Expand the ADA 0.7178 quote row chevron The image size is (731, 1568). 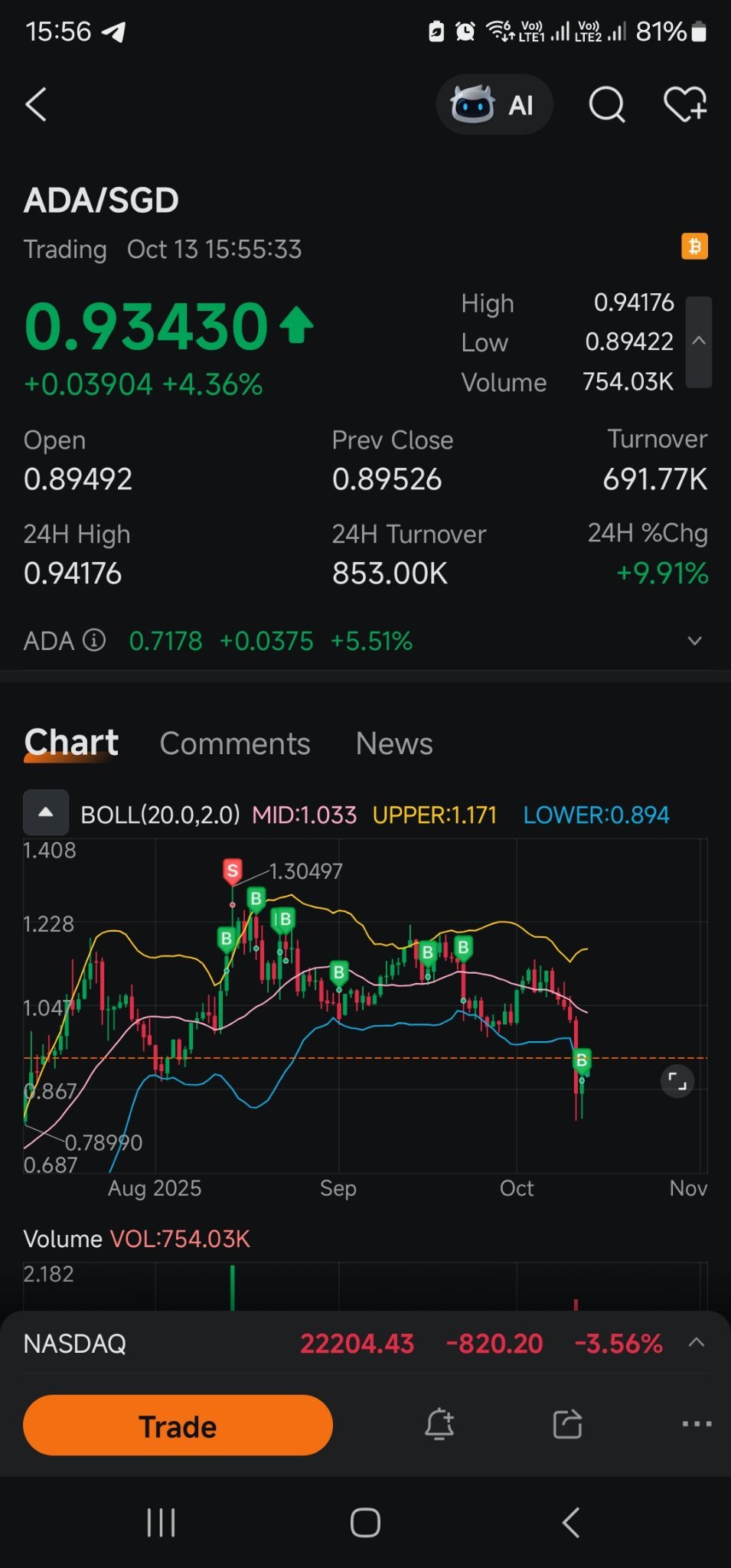(x=694, y=641)
